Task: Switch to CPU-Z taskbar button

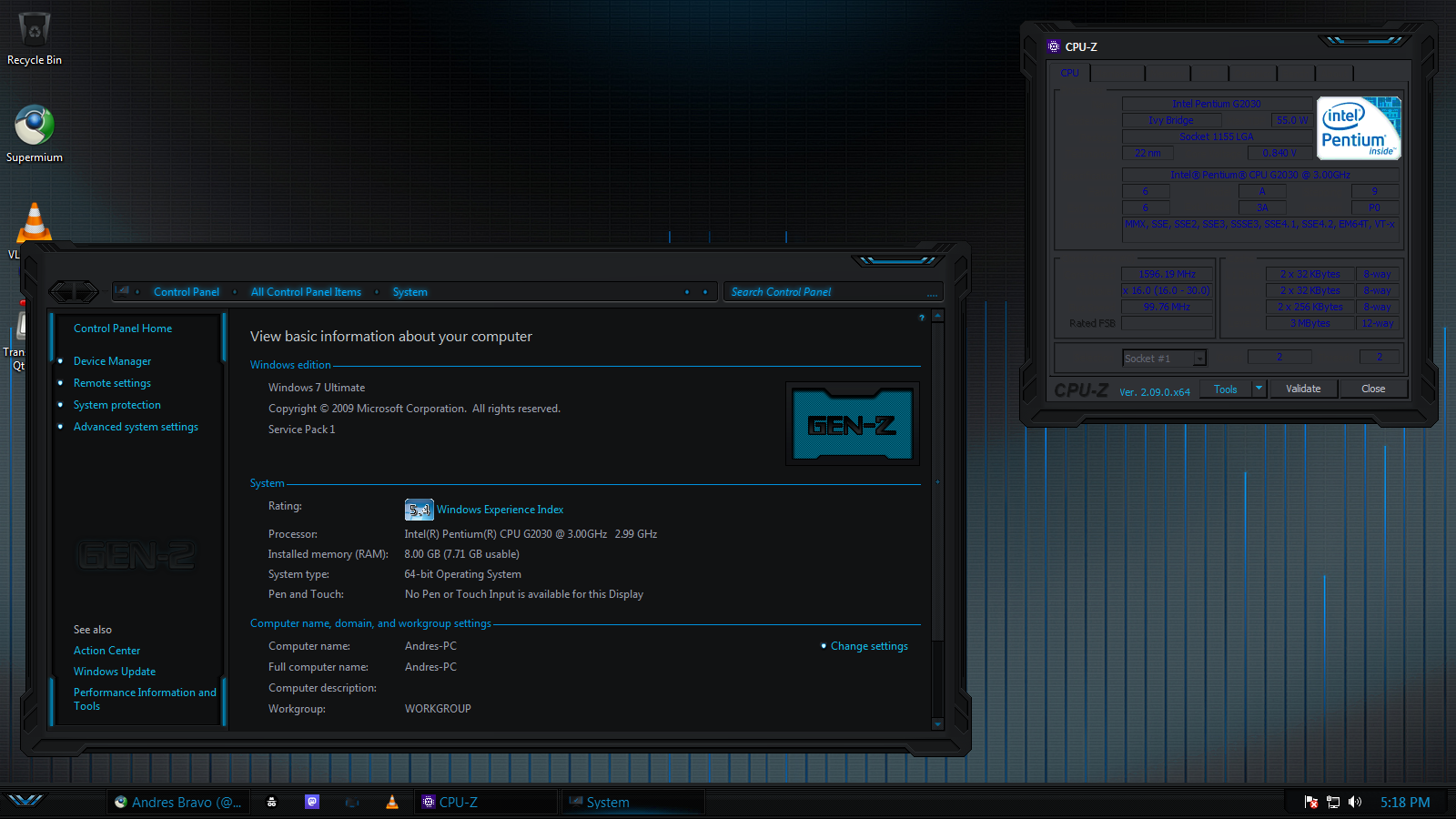Action: point(487,802)
